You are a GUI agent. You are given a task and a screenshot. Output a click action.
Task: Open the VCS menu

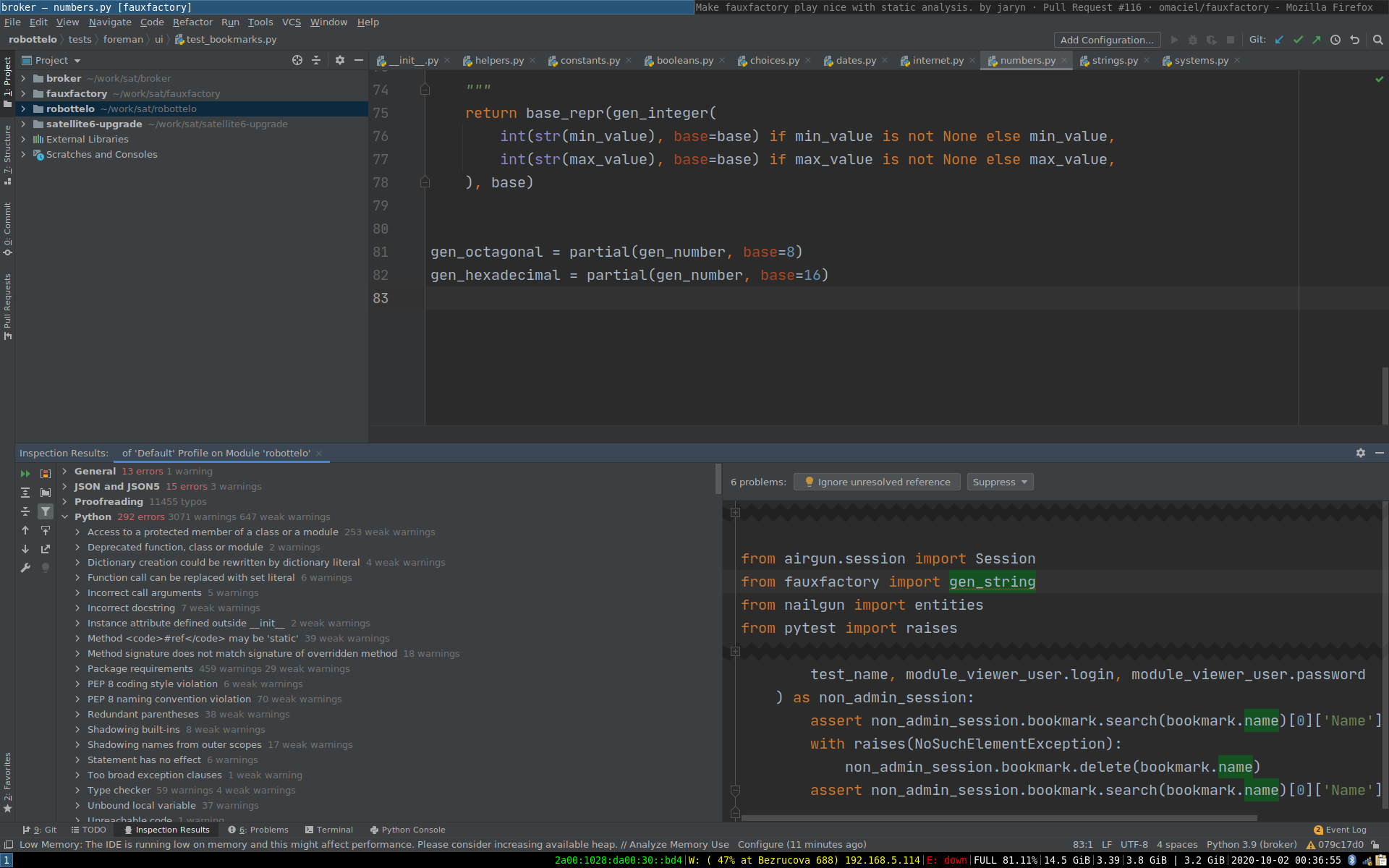(291, 22)
